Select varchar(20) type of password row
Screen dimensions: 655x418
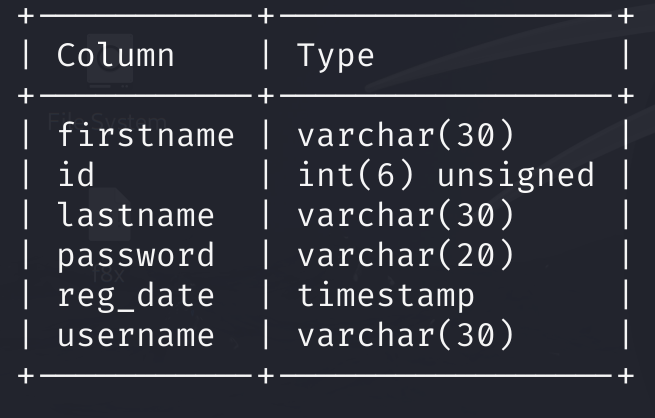pyautogui.click(x=405, y=255)
